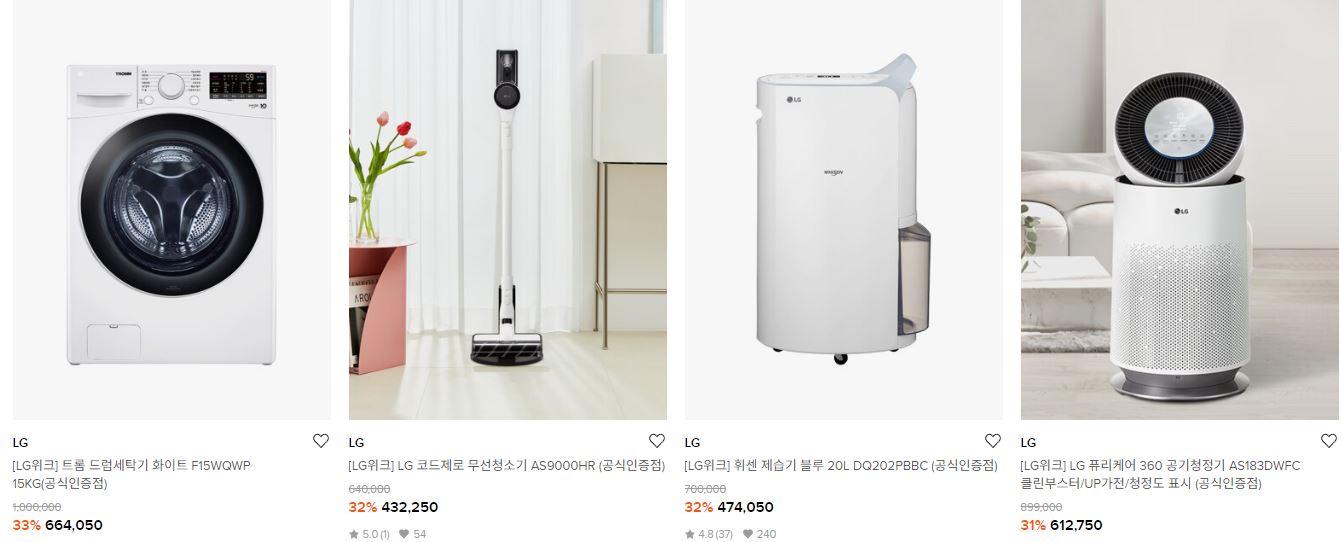The width and height of the screenshot is (1343, 542).
Task: Open the cordless vacuum cleaner product image
Action: point(507,210)
